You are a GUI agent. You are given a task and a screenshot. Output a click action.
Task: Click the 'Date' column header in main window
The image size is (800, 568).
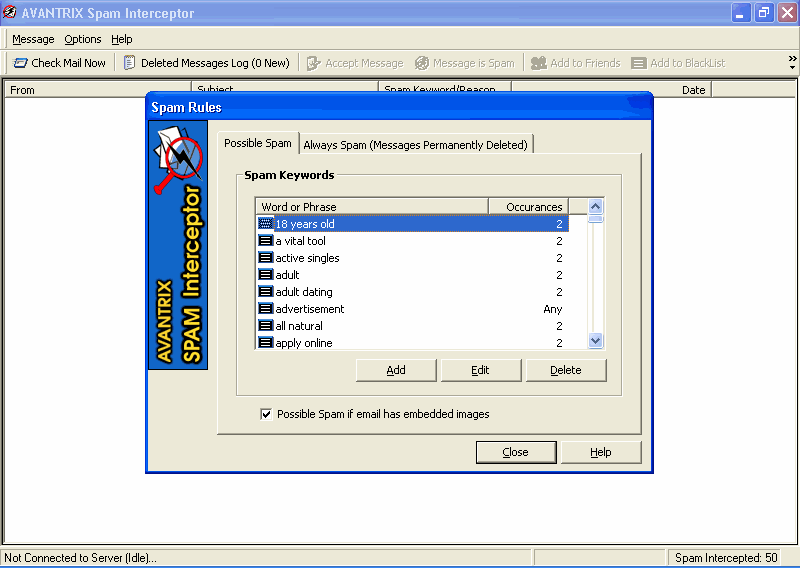coord(611,90)
